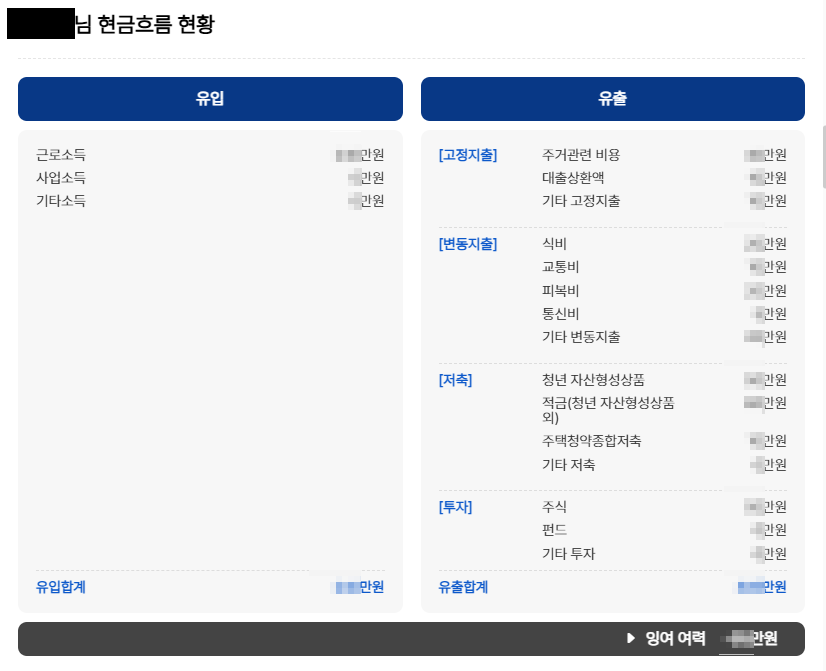Select the 주택청약종합저축 row
Screen dimensions: 826x671
[664, 441]
